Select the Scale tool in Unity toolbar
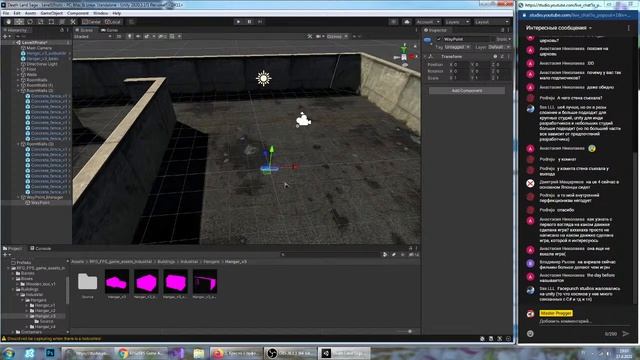The image size is (640, 360). click(40, 22)
